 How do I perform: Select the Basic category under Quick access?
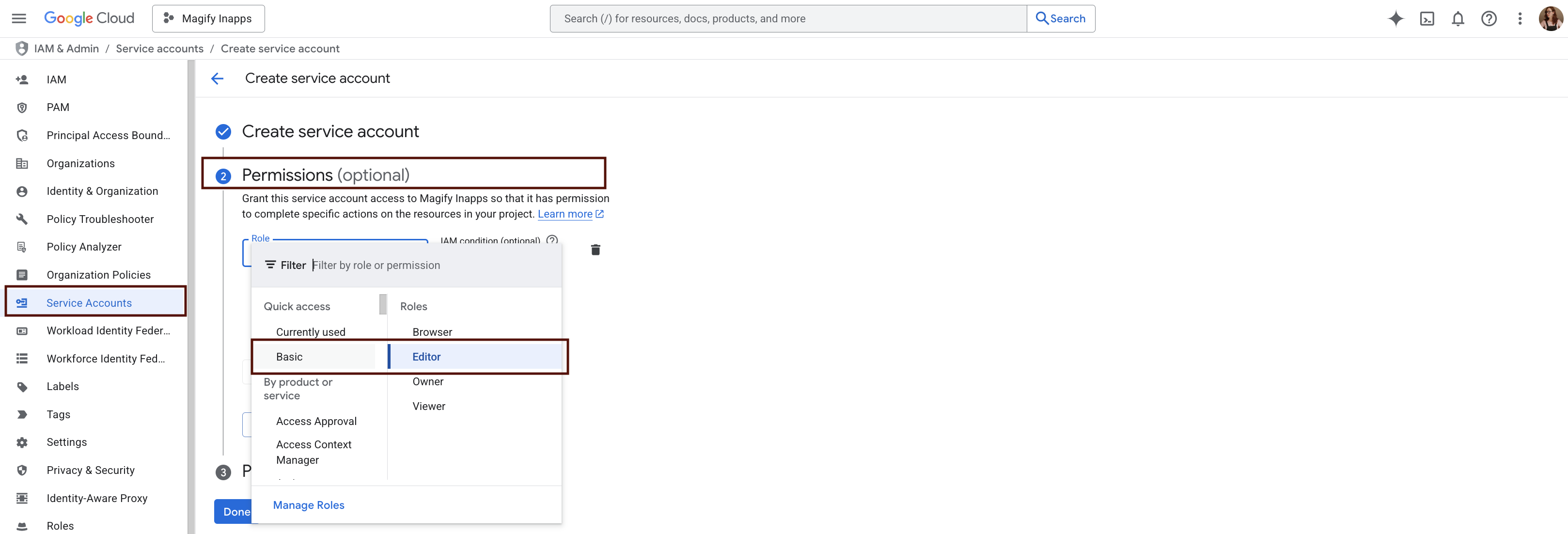[x=290, y=356]
